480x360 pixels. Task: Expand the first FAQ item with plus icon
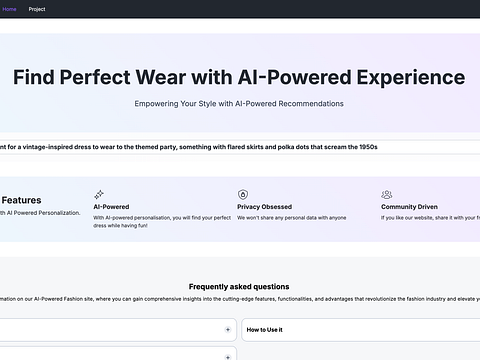coord(228,330)
